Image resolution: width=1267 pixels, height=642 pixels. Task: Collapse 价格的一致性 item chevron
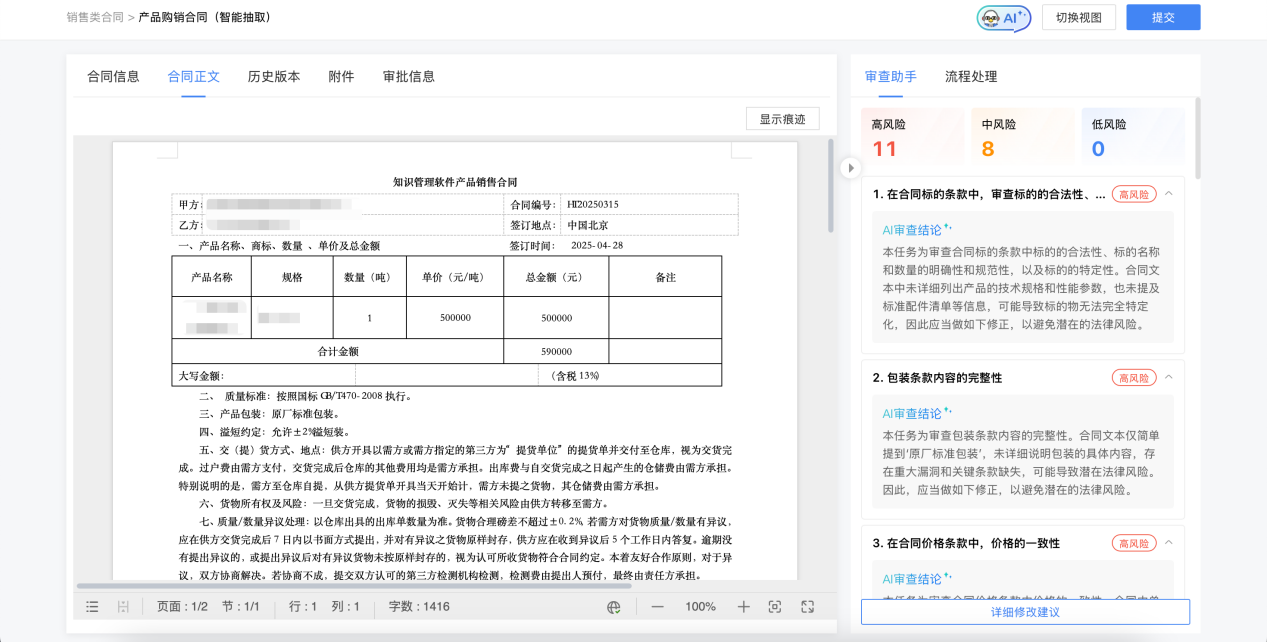pyautogui.click(x=1169, y=543)
